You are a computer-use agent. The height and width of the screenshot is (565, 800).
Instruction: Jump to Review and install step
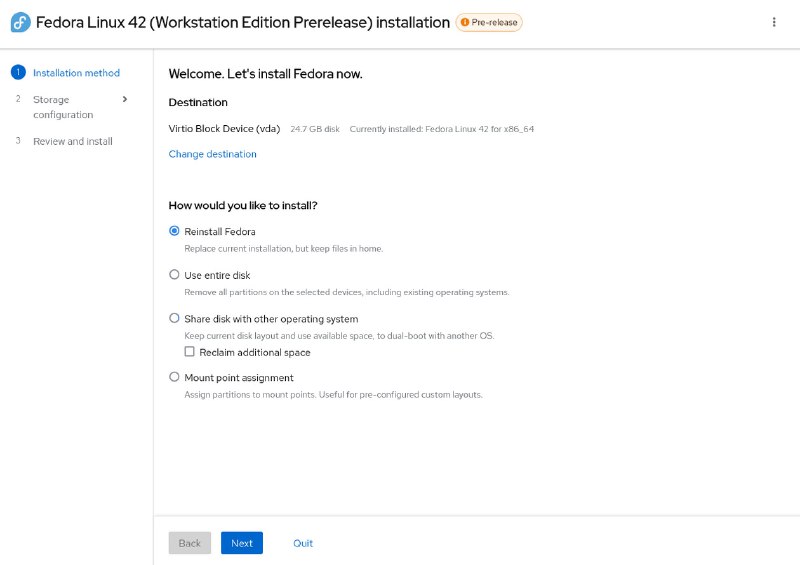[x=72, y=141]
